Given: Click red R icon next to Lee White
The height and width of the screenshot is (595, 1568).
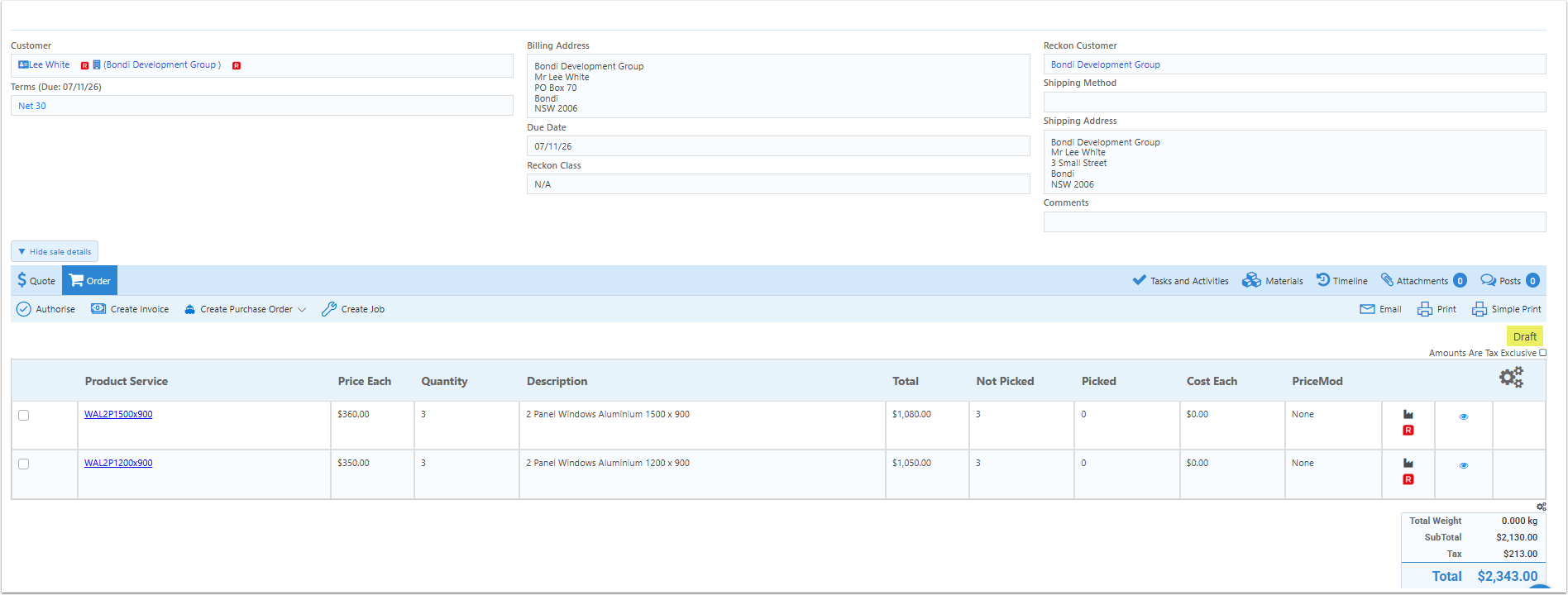Looking at the screenshot, I should pos(84,65).
